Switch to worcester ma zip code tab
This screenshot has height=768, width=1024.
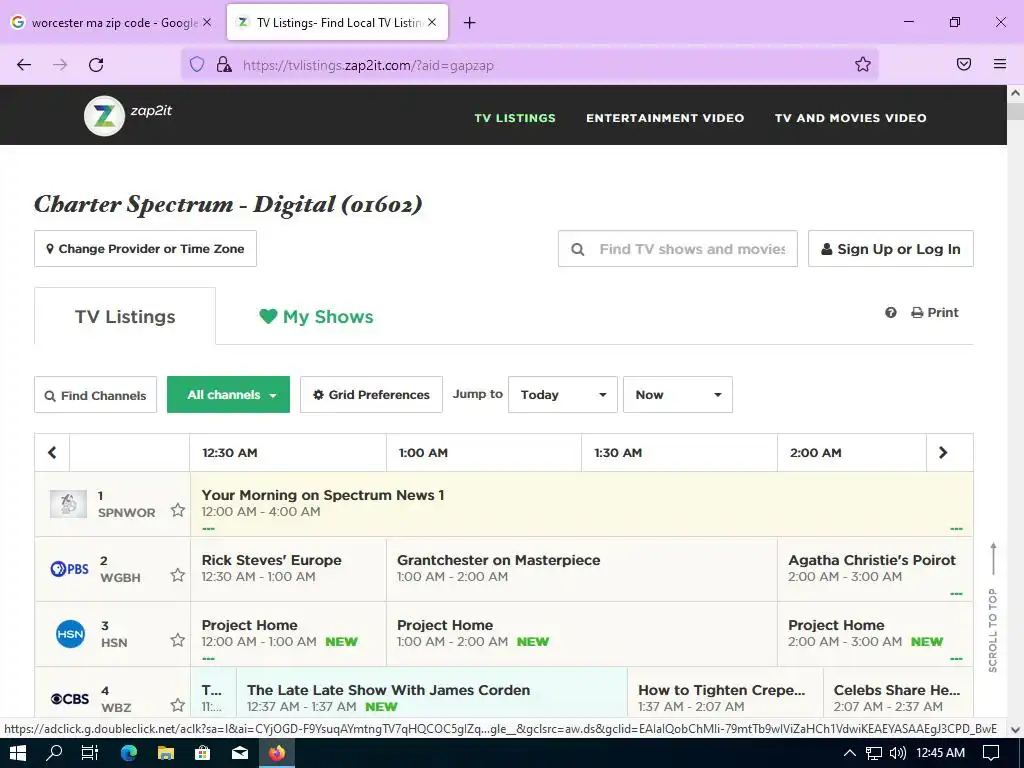112,22
